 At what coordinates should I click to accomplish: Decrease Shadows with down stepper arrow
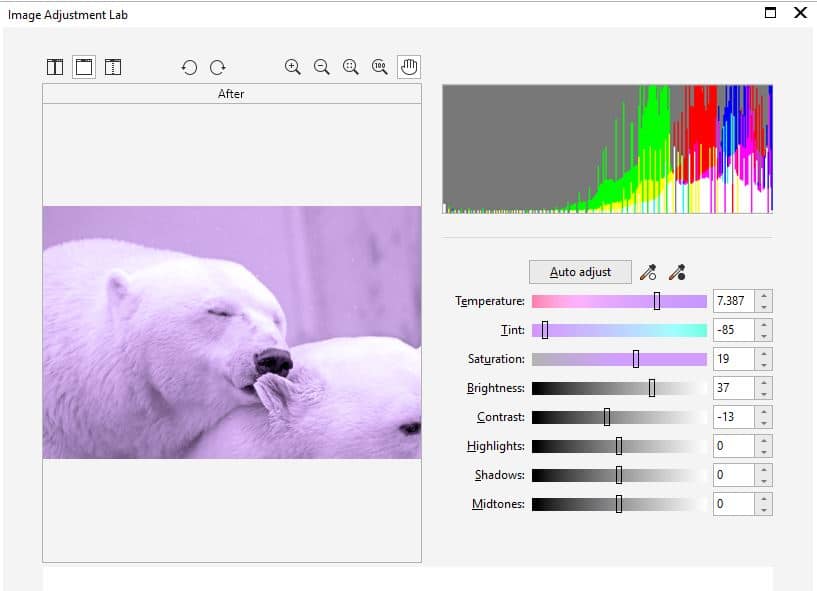(x=764, y=481)
